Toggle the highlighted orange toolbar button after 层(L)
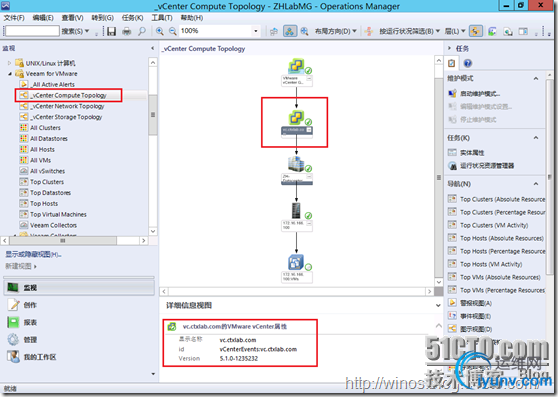This screenshot has width=558, height=397. (x=476, y=31)
